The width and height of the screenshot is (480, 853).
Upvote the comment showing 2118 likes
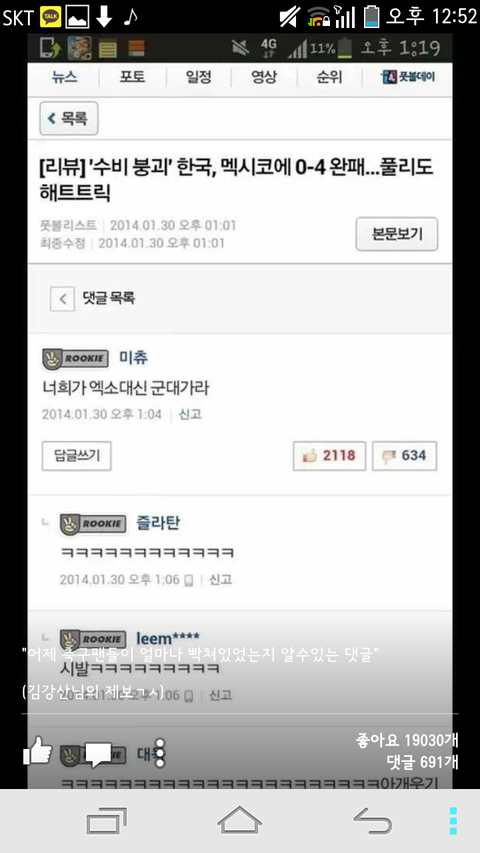[x=329, y=456]
